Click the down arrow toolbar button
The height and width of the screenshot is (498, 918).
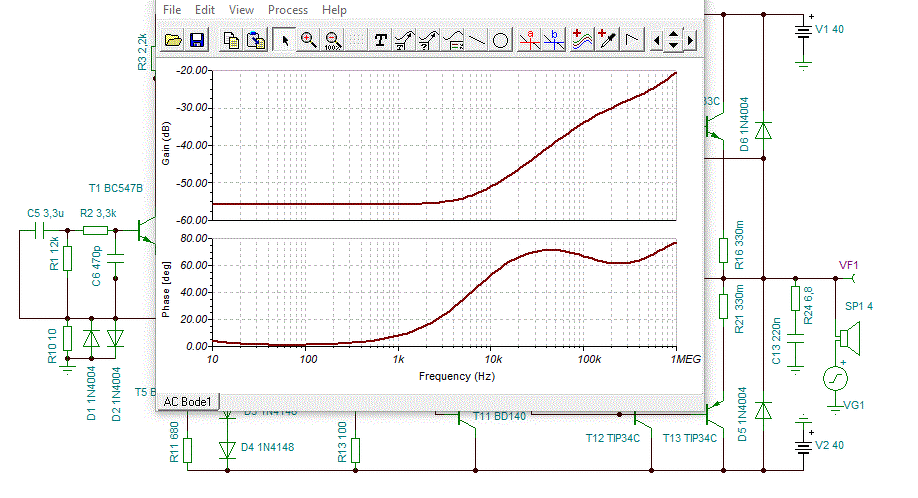point(673,46)
